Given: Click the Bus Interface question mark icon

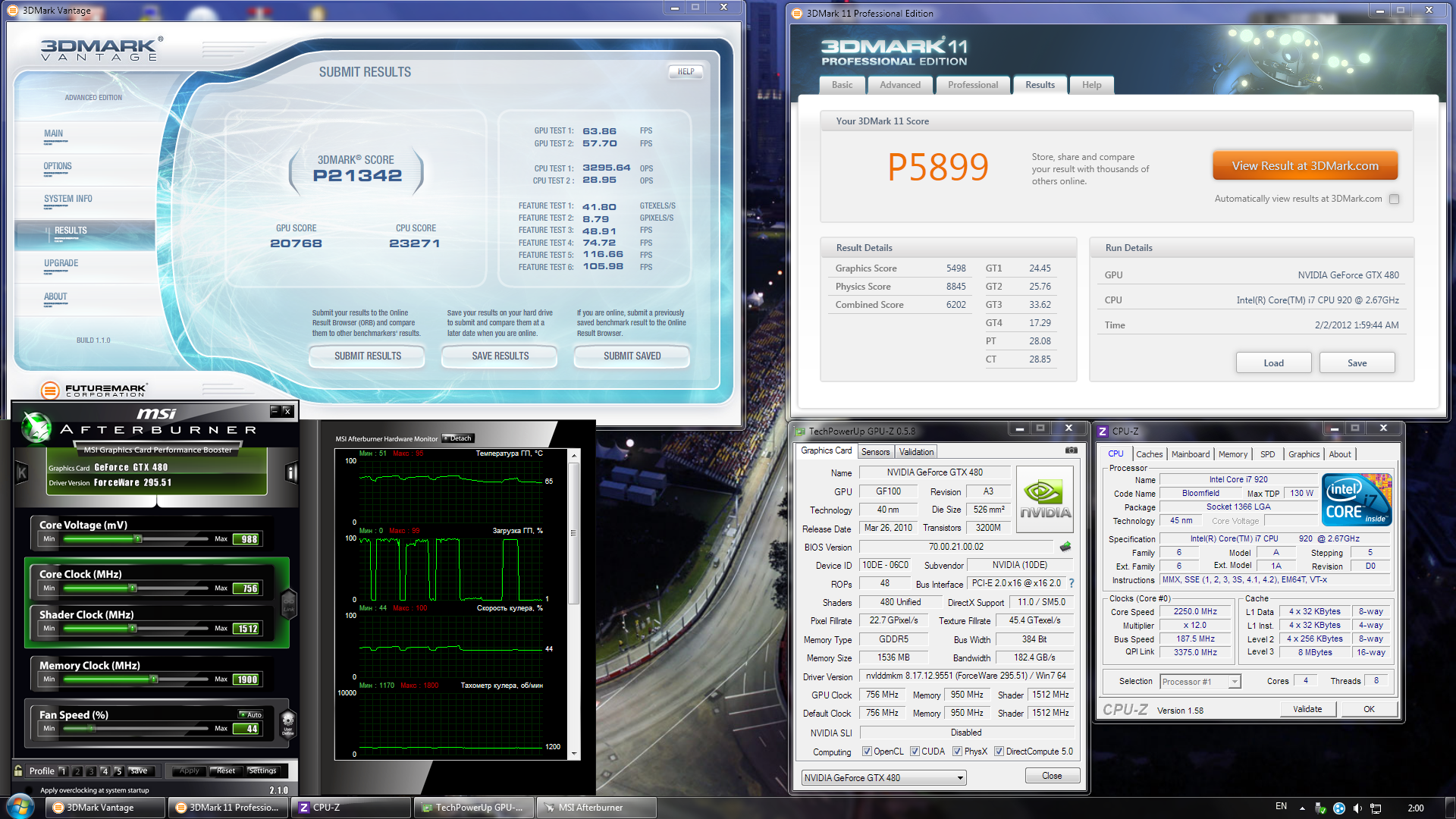Looking at the screenshot, I should coord(1072,583).
